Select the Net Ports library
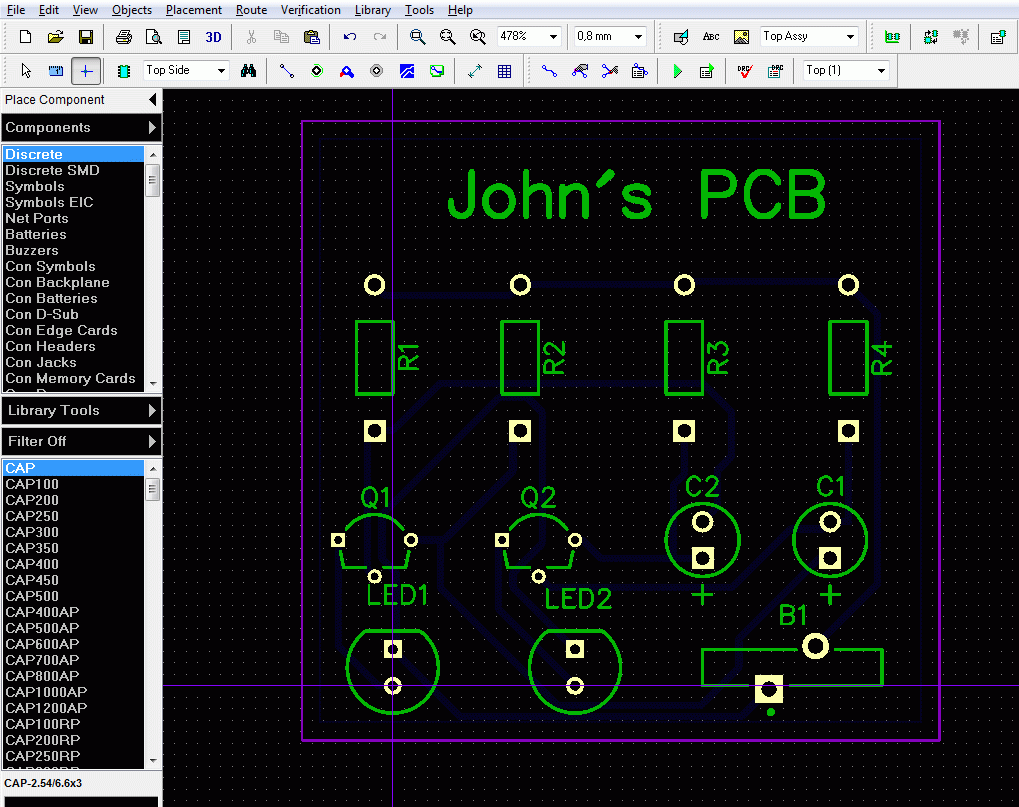The height and width of the screenshot is (807, 1019). pos(73,218)
